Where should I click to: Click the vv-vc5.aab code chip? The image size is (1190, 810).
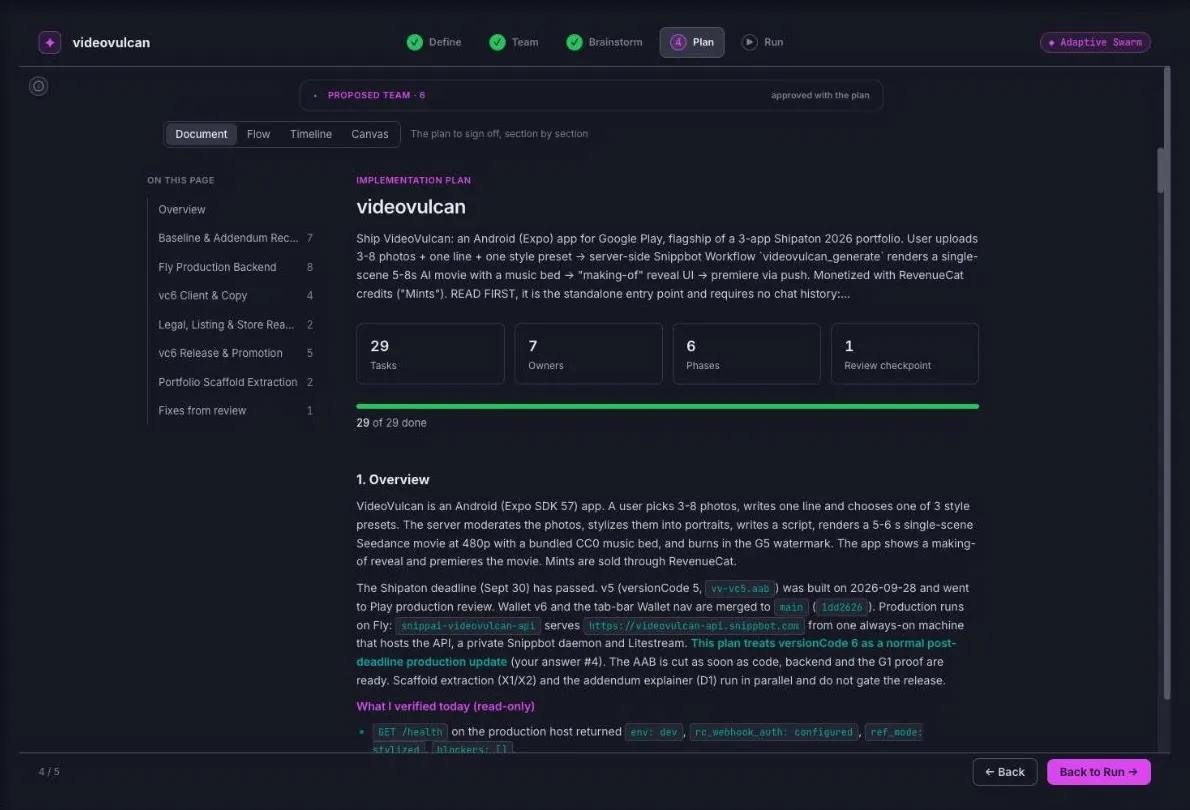pyautogui.click(x=739, y=588)
